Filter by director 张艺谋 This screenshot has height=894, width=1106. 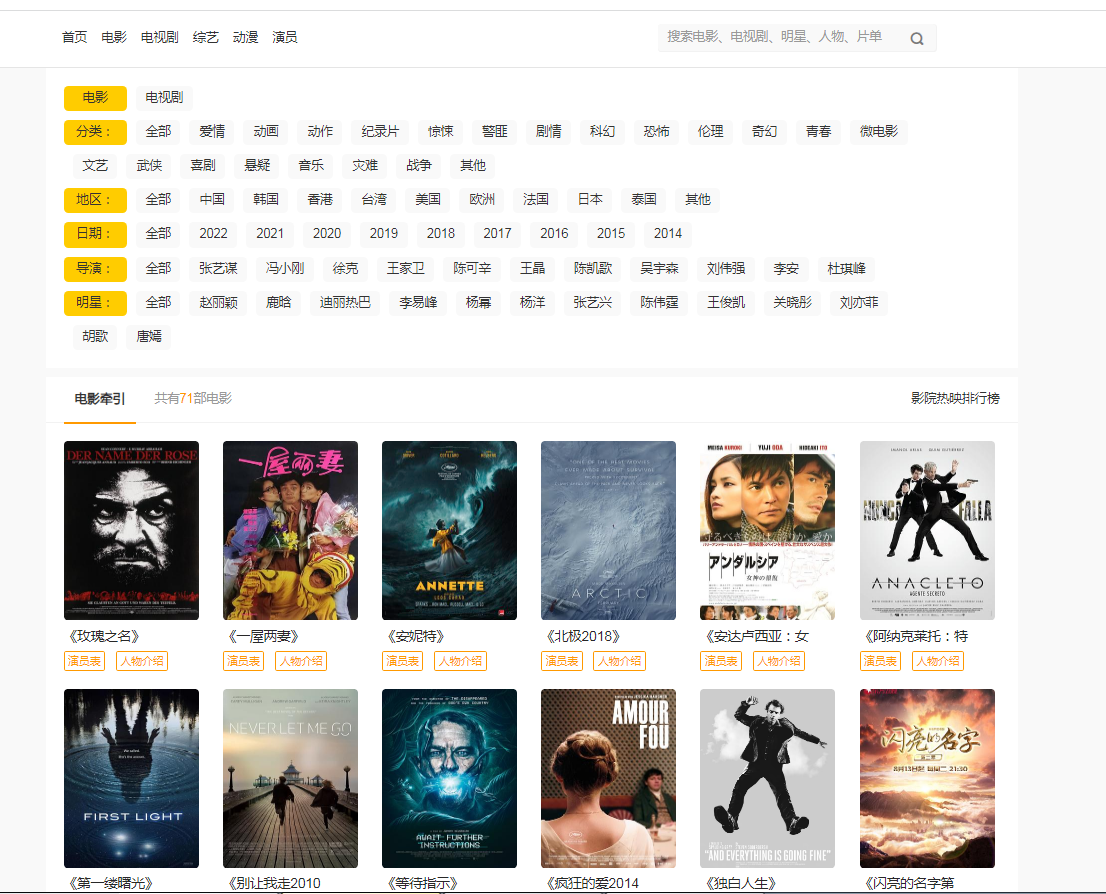218,269
